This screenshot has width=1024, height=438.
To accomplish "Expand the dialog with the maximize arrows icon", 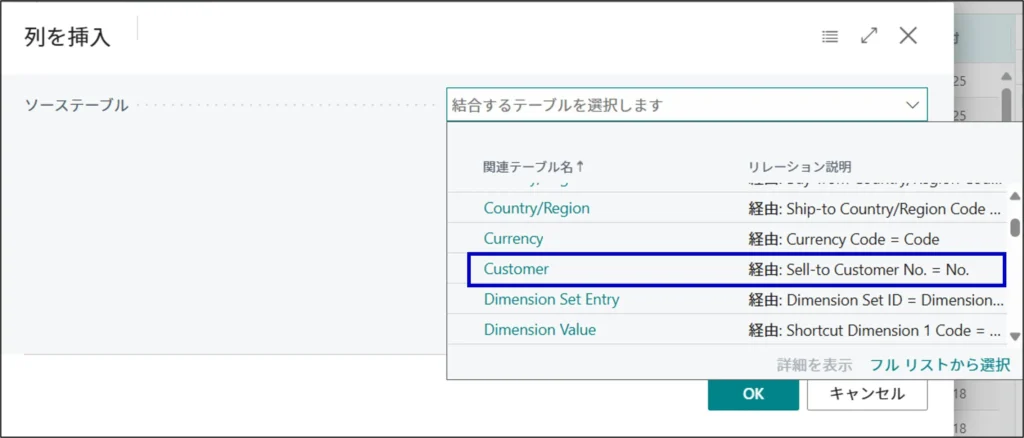I will 869,36.
